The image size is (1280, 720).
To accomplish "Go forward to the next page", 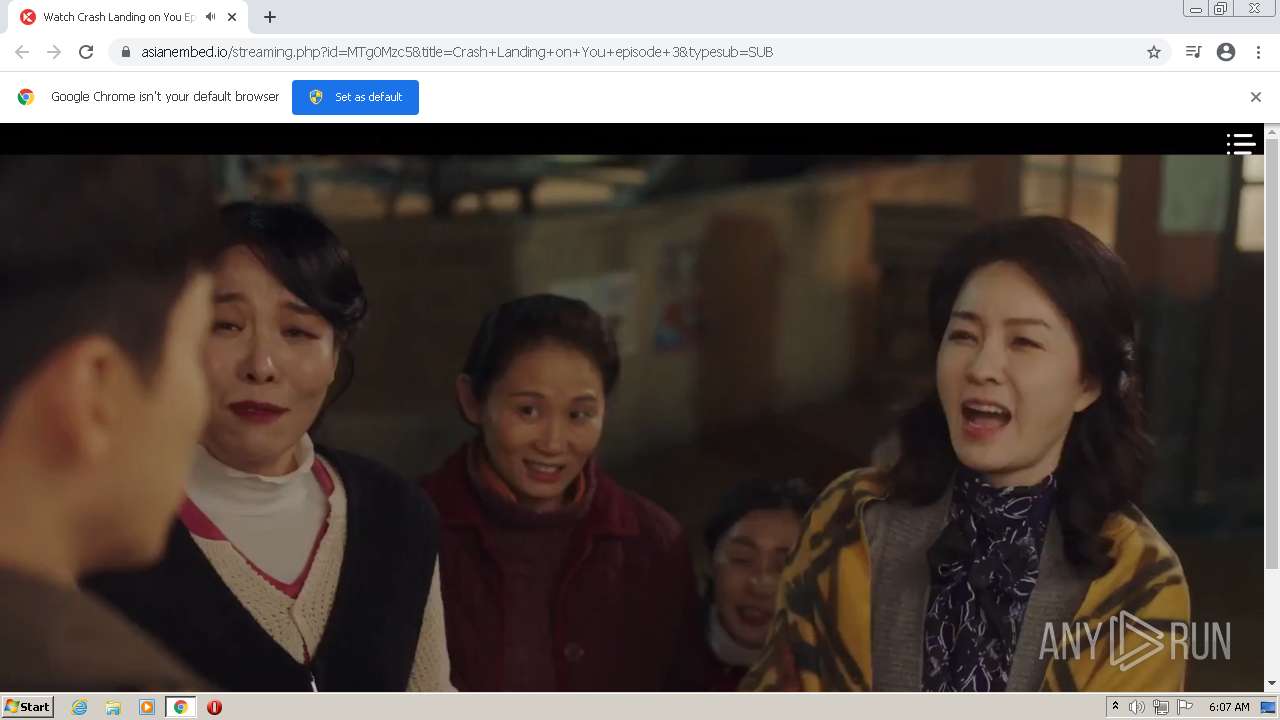I will (54, 52).
